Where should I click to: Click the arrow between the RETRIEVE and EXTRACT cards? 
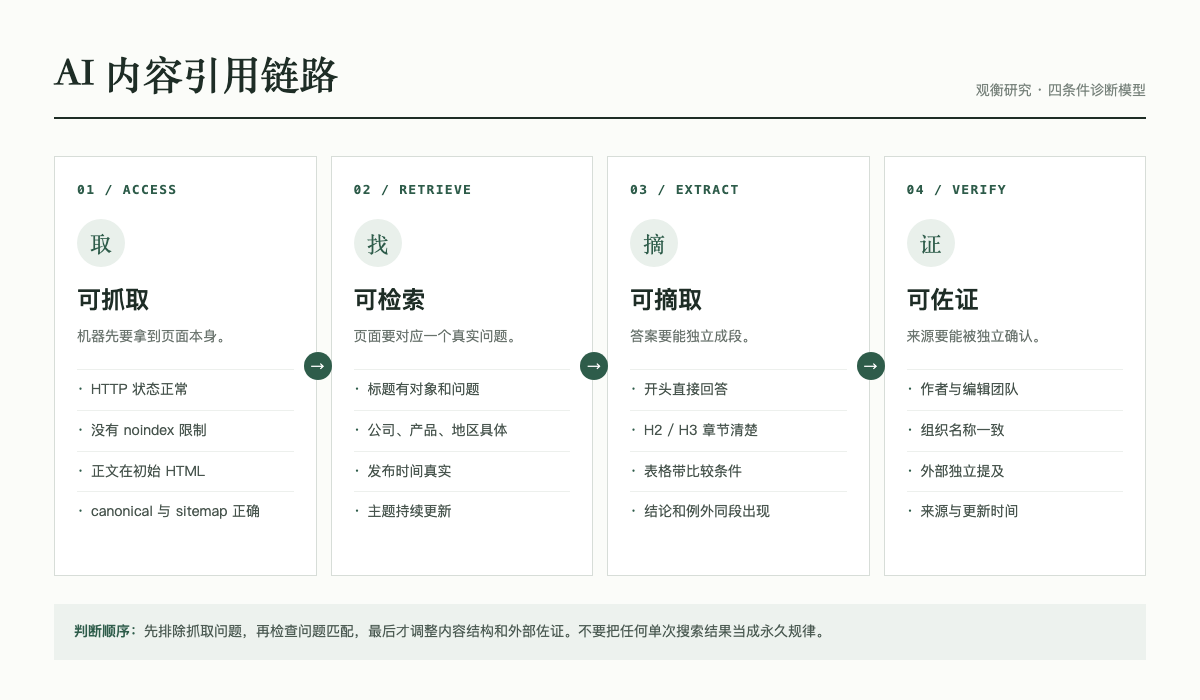594,366
